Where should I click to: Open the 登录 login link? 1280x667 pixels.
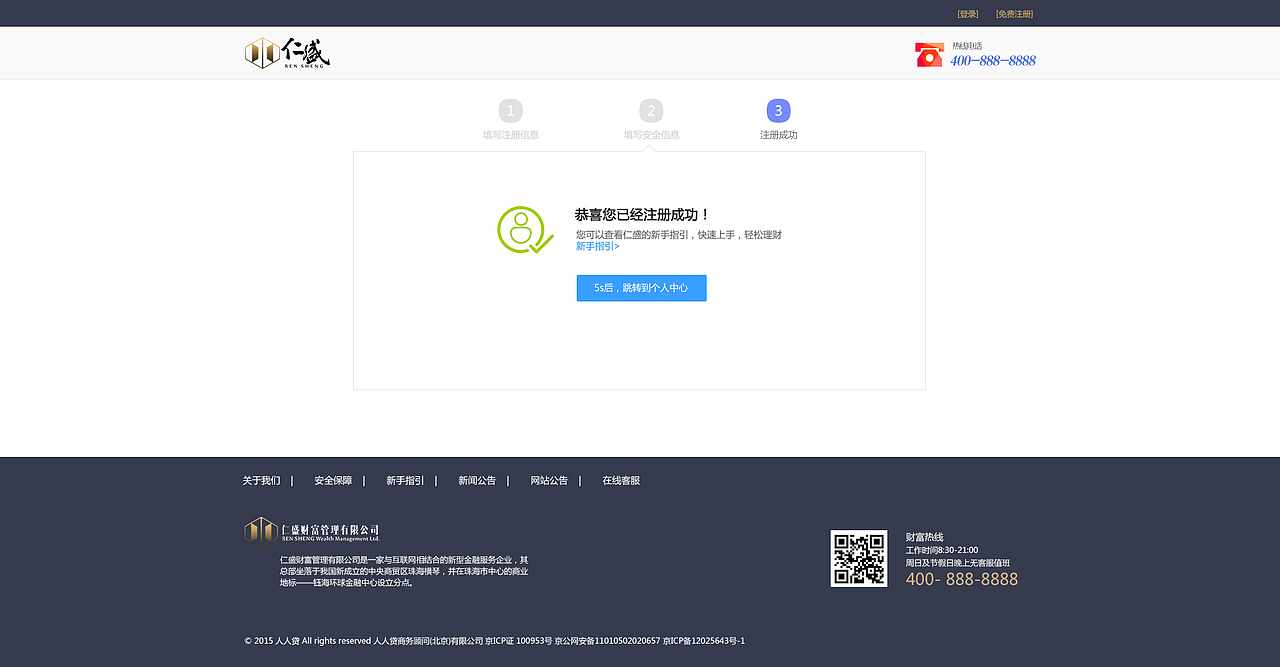[x=967, y=13]
